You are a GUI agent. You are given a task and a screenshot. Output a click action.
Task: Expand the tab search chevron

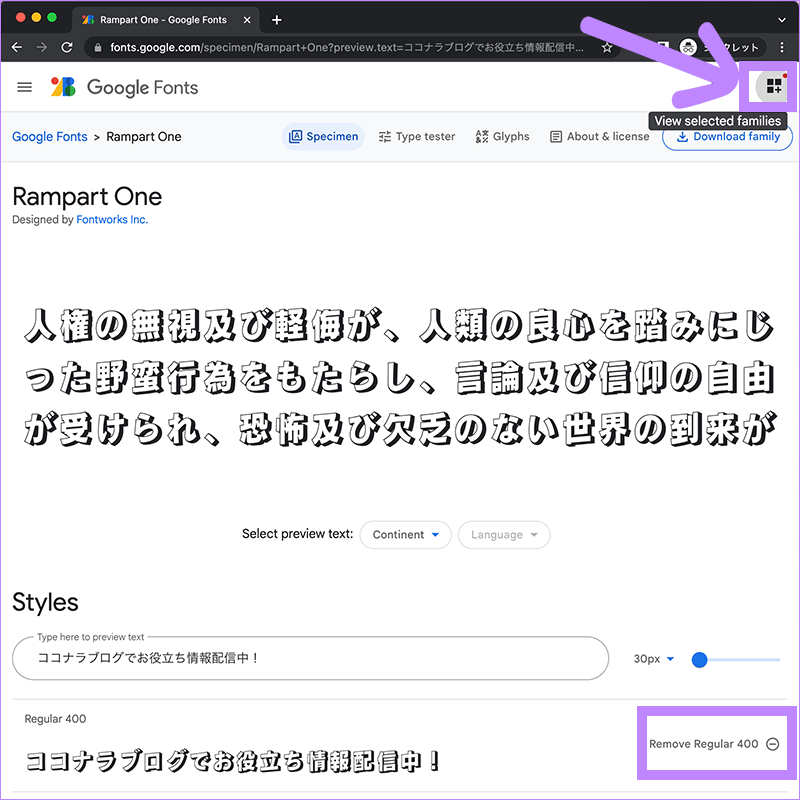point(782,20)
